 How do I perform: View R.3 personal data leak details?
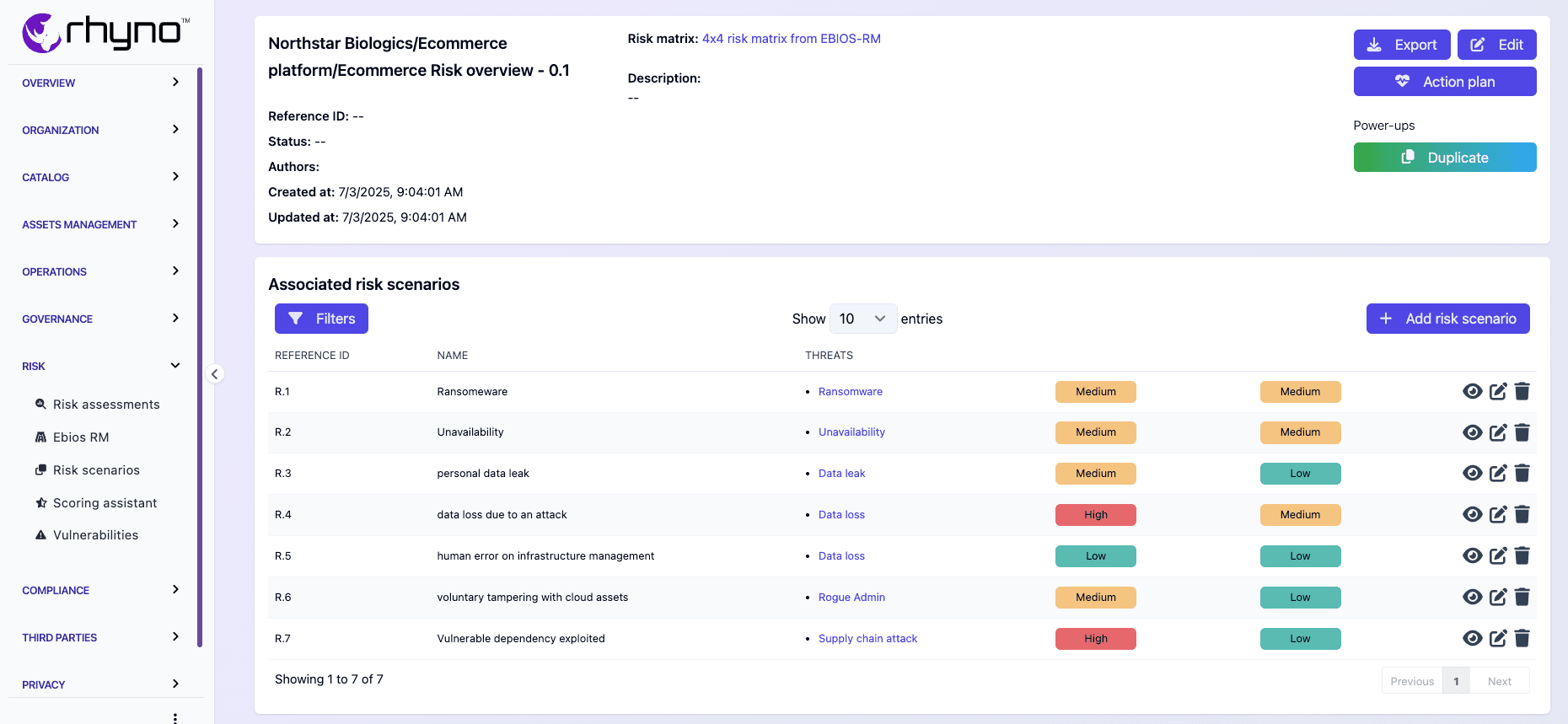click(1472, 473)
